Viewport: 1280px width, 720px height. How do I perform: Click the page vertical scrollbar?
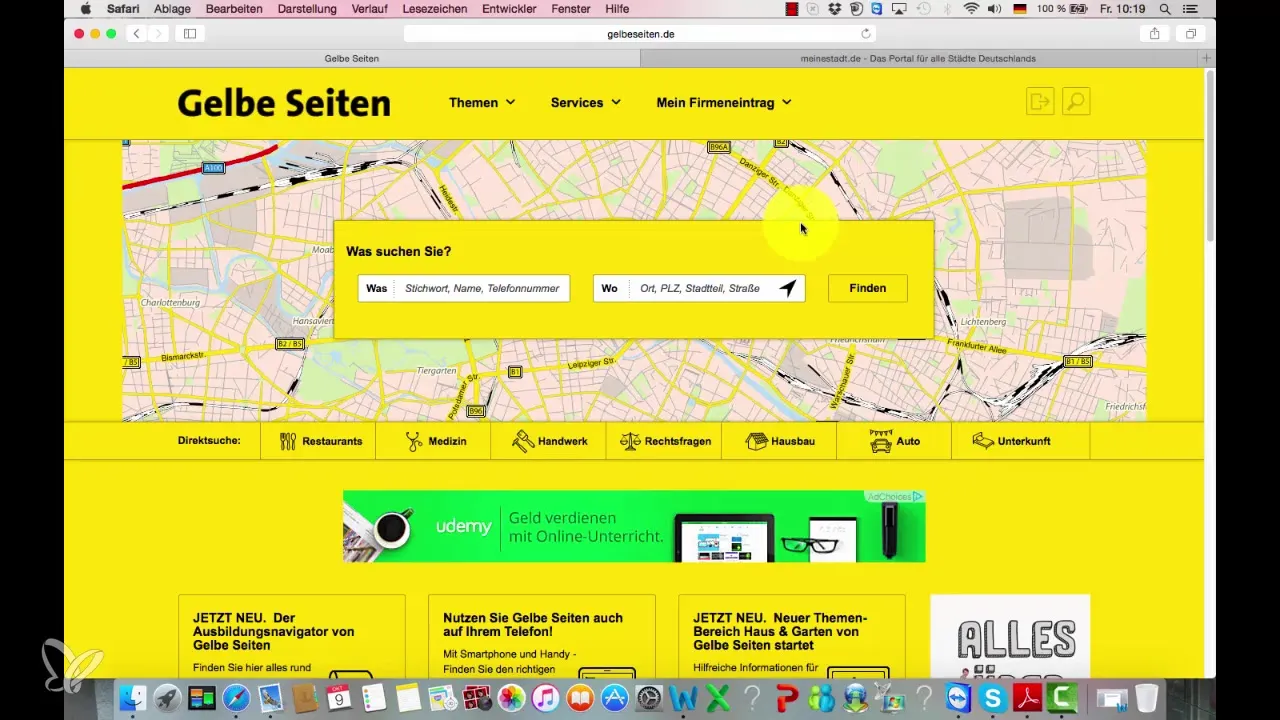1210,157
